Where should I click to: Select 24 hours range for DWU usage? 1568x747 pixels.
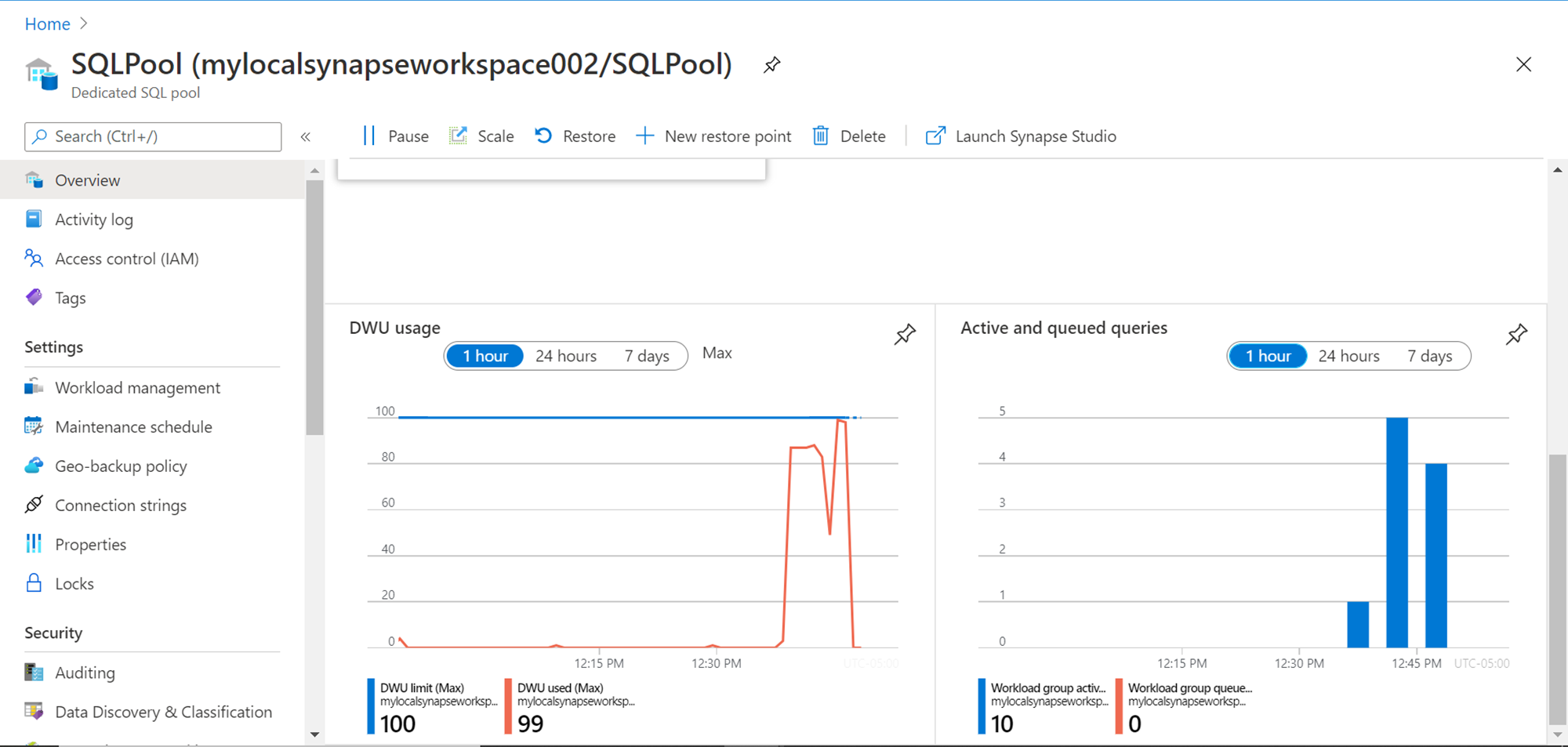point(566,357)
